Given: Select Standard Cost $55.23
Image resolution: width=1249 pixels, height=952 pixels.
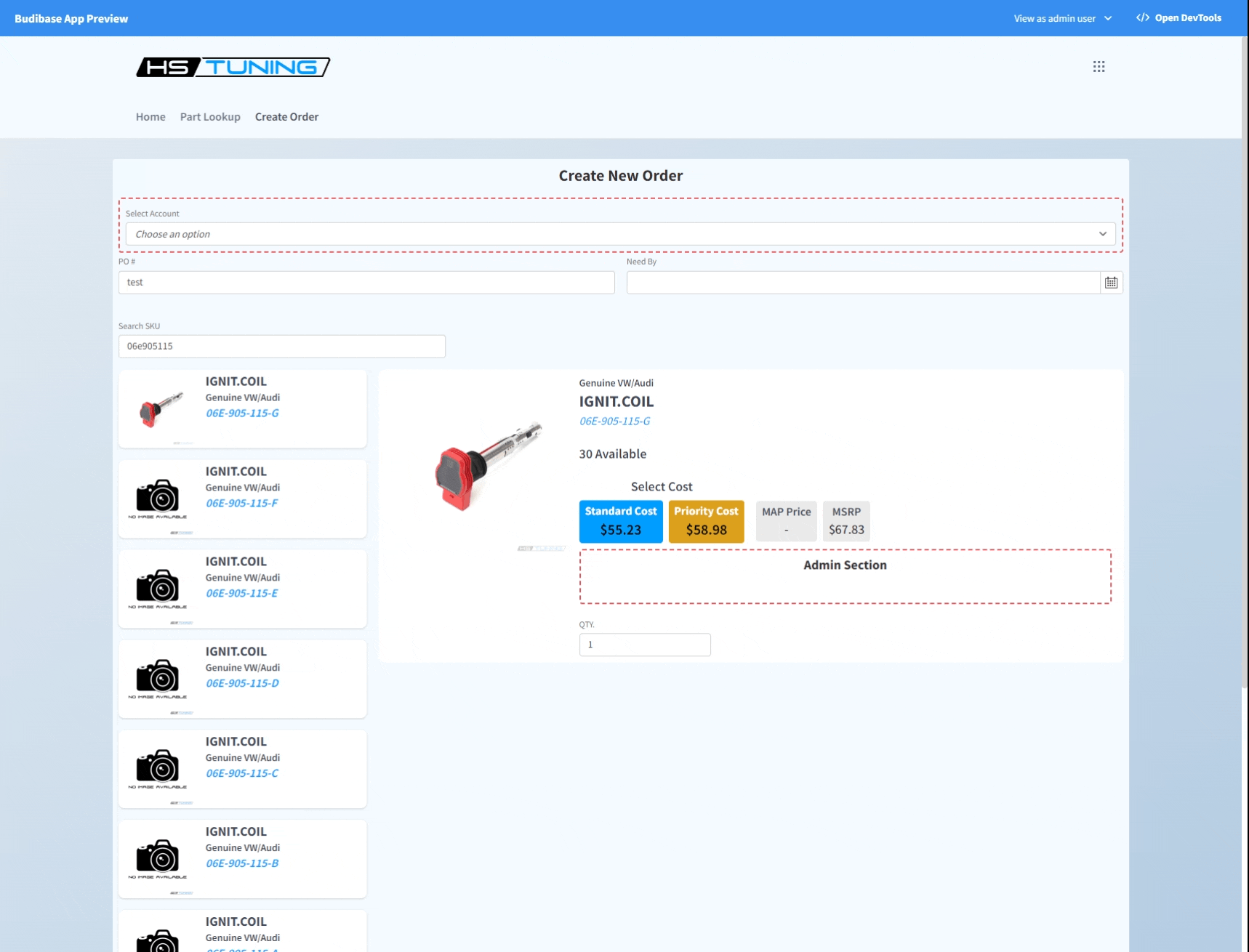Looking at the screenshot, I should point(621,522).
